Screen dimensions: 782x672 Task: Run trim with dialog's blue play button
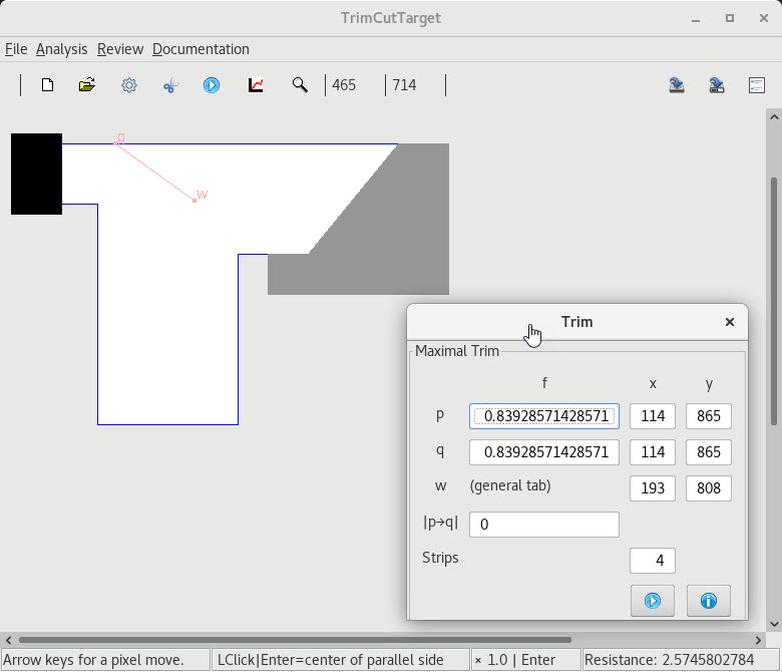pyautogui.click(x=652, y=600)
